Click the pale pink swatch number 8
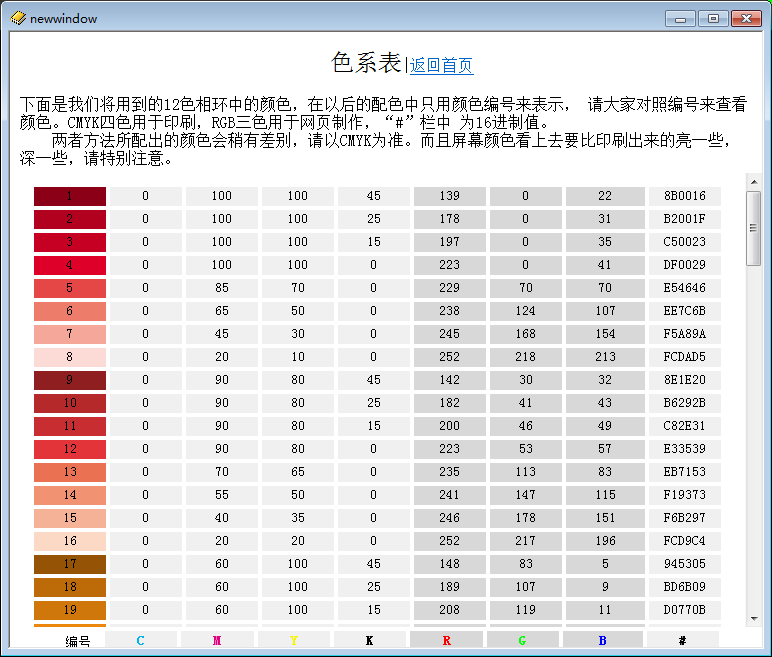Screen dimensions: 772x657 69,357
